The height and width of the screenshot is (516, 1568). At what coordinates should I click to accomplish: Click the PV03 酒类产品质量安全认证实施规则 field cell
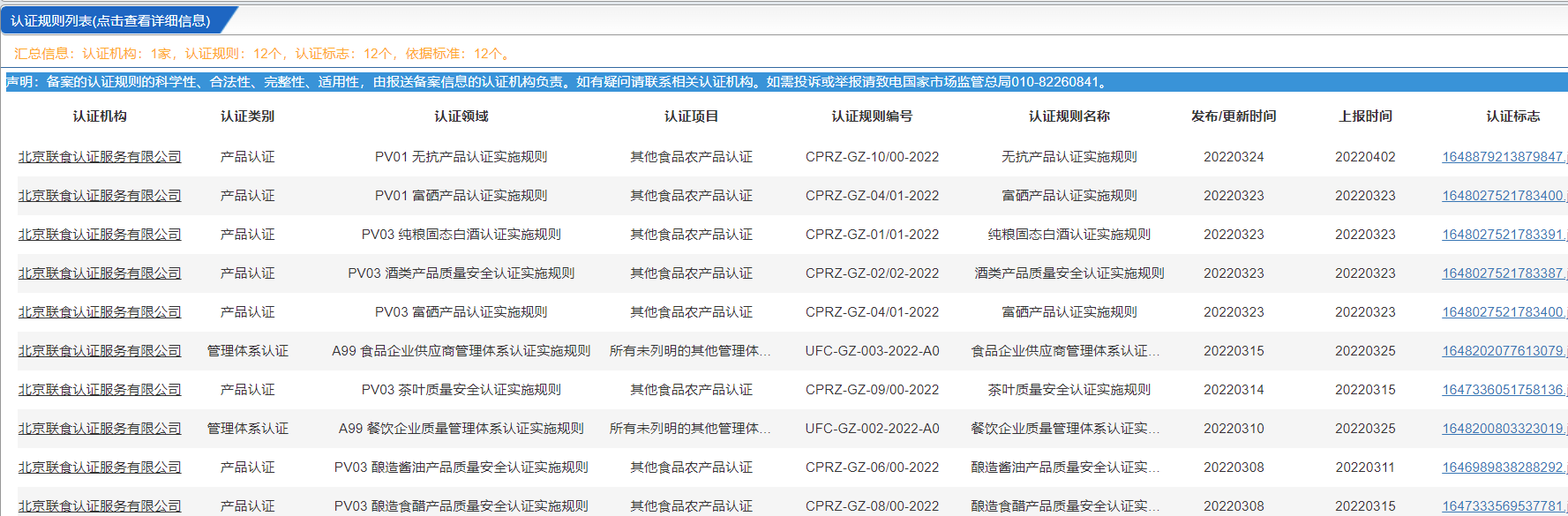[461, 273]
